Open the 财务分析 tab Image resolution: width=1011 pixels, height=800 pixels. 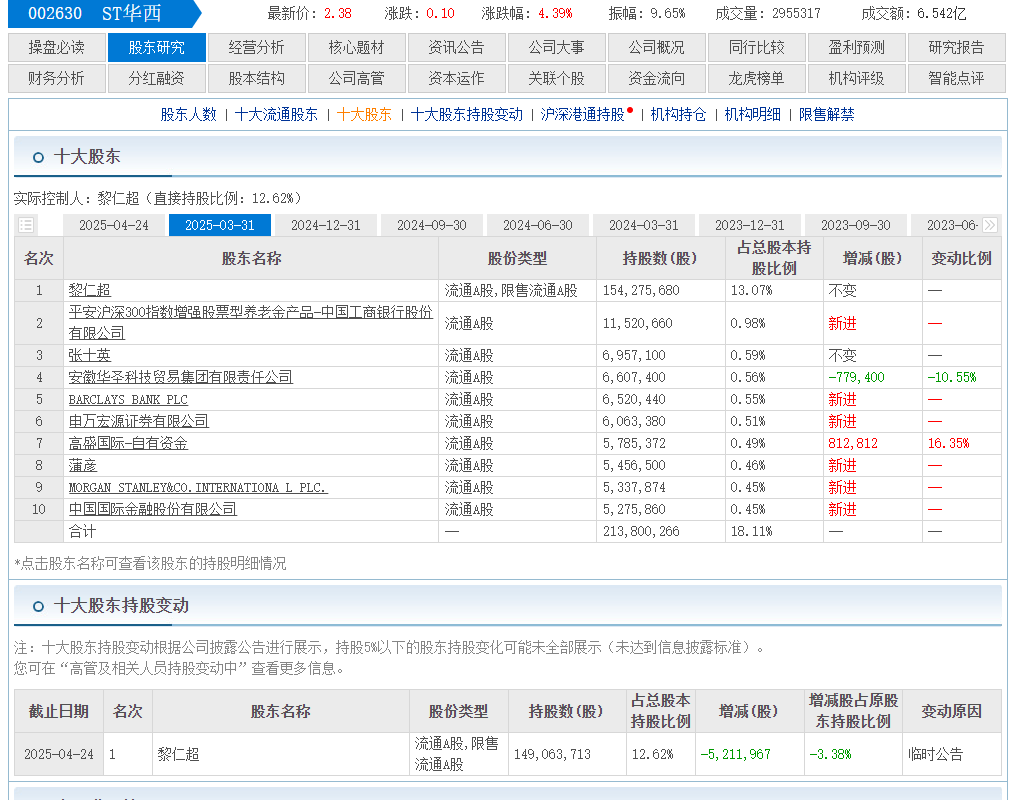tap(57, 78)
